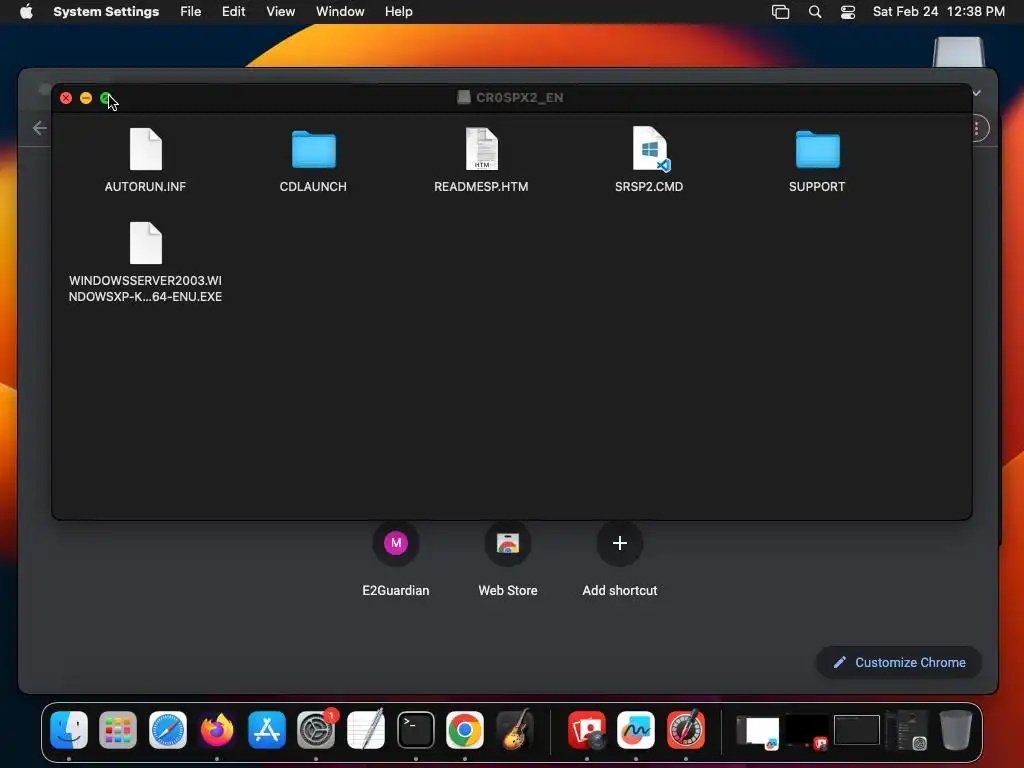The image size is (1024, 768).
Task: Restore the minimized Photo Booth window in Dock
Action: (807, 731)
